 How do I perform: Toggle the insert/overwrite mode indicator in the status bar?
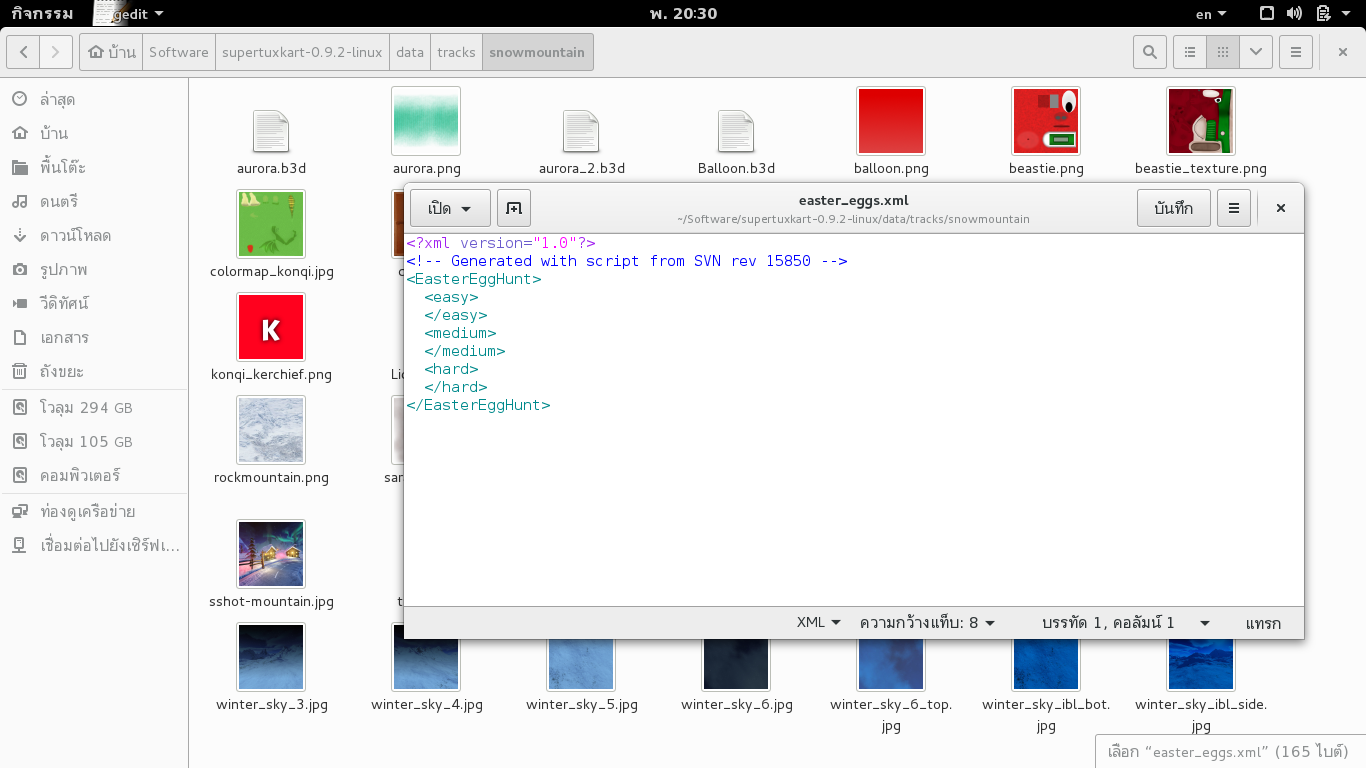click(x=1262, y=623)
